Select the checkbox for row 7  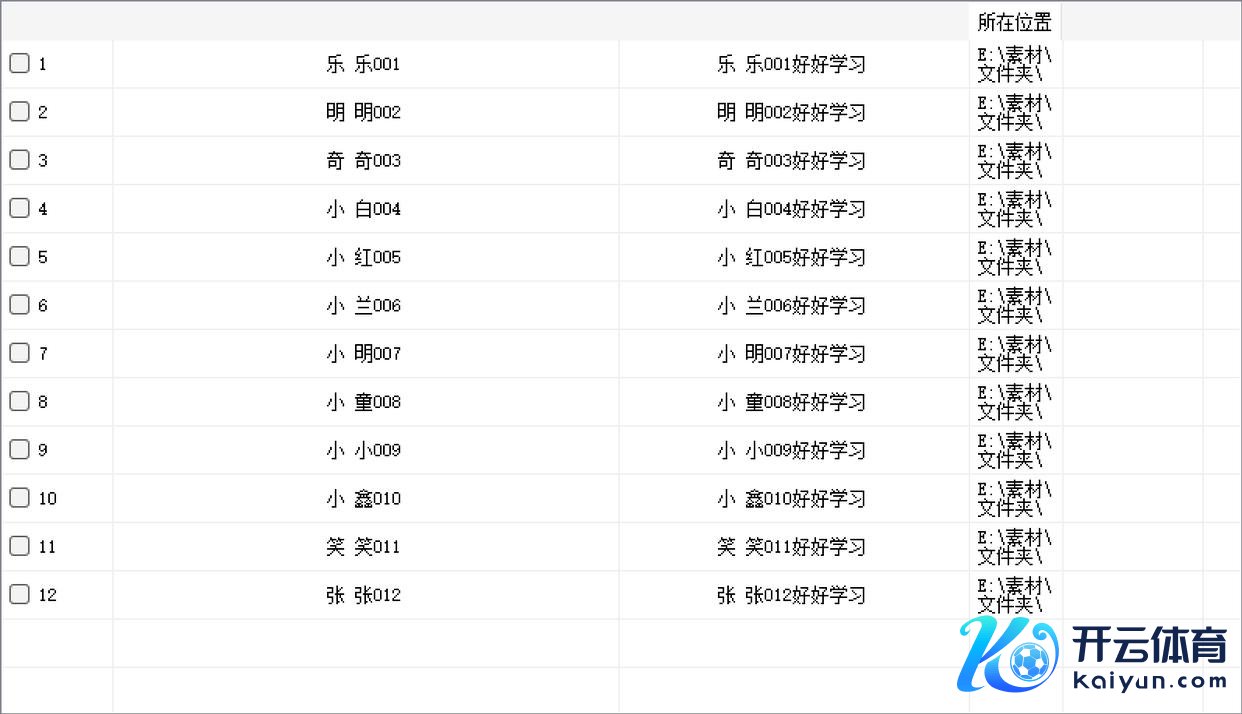pos(19,353)
